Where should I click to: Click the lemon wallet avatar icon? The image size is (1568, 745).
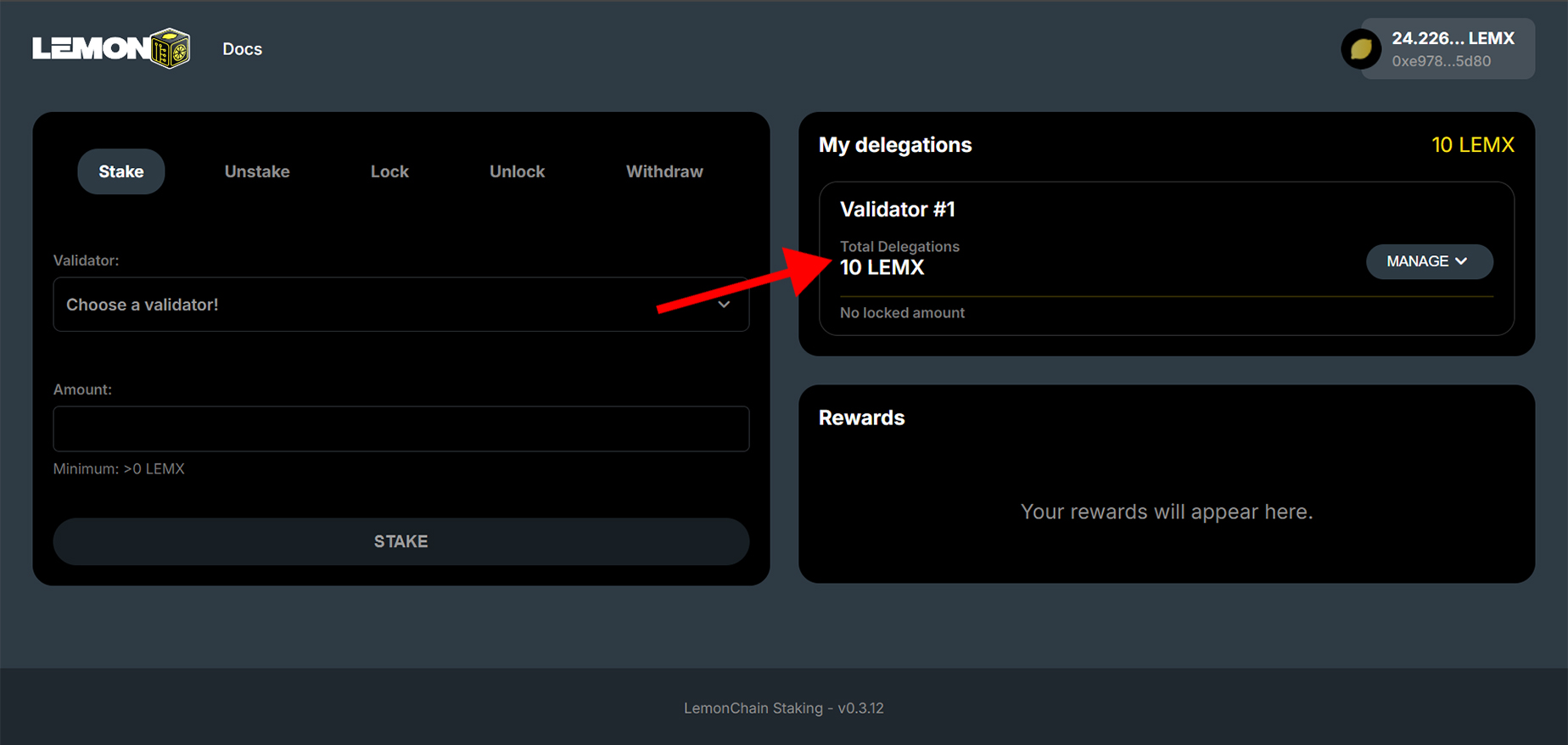pos(1360,49)
